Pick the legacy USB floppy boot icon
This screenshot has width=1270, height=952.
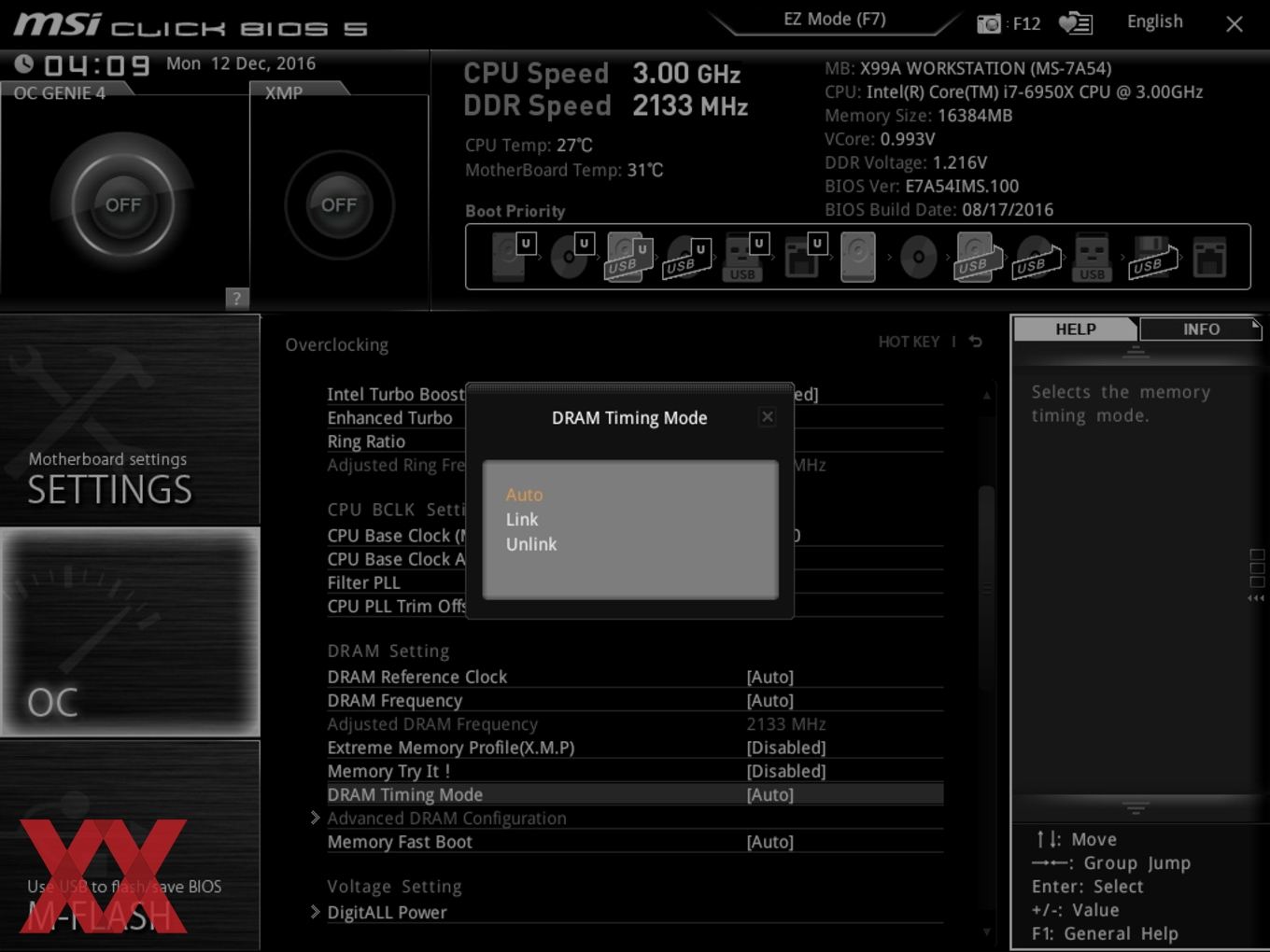click(1152, 258)
